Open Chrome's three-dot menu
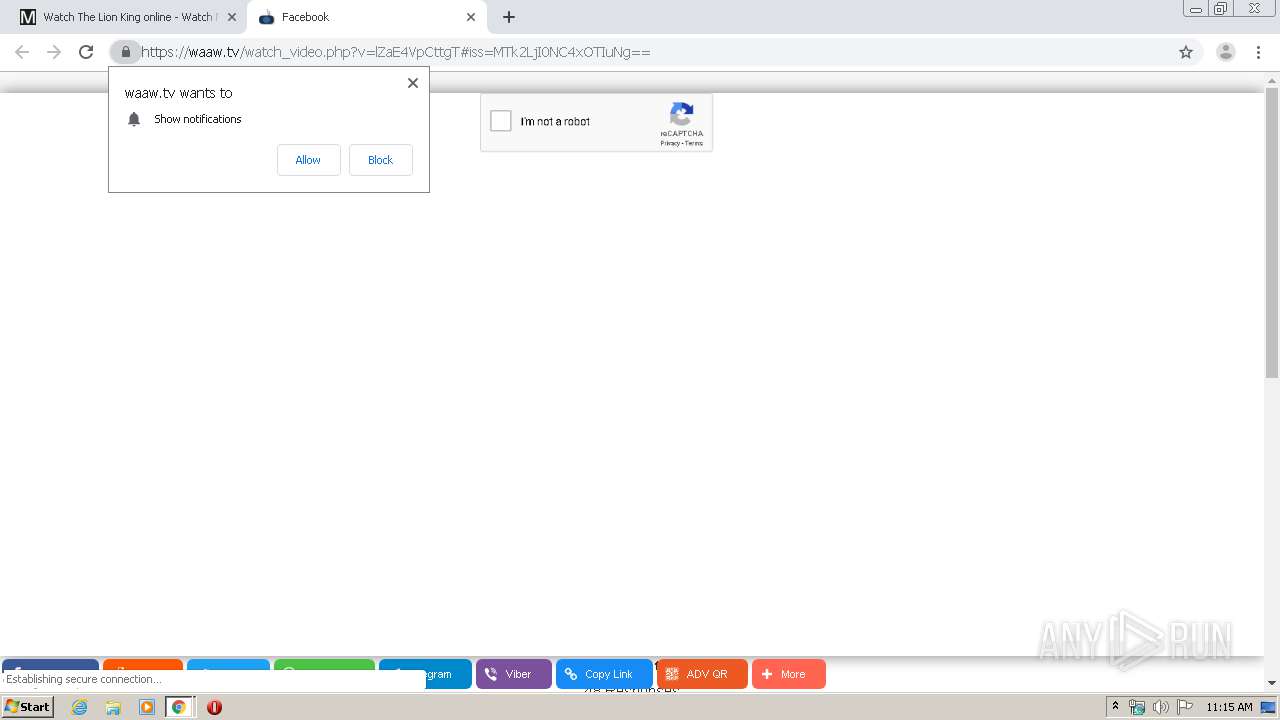Screen dimensions: 1280x720 click(1259, 52)
